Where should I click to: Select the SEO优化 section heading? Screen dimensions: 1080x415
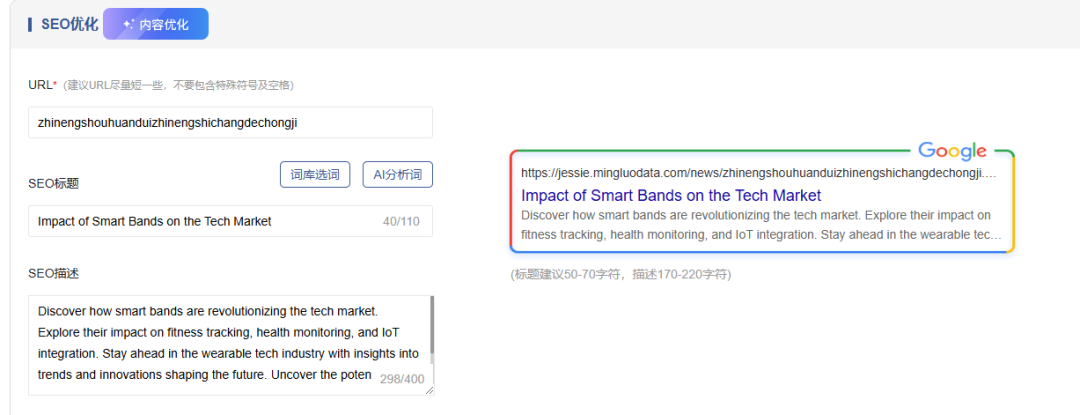69,24
